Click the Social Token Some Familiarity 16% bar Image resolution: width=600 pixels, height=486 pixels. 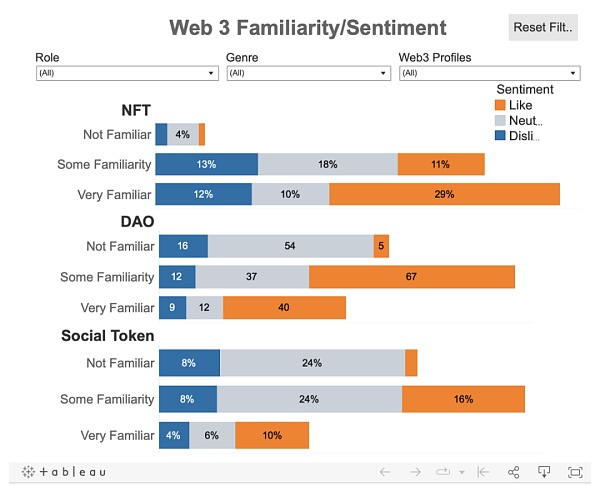463,399
